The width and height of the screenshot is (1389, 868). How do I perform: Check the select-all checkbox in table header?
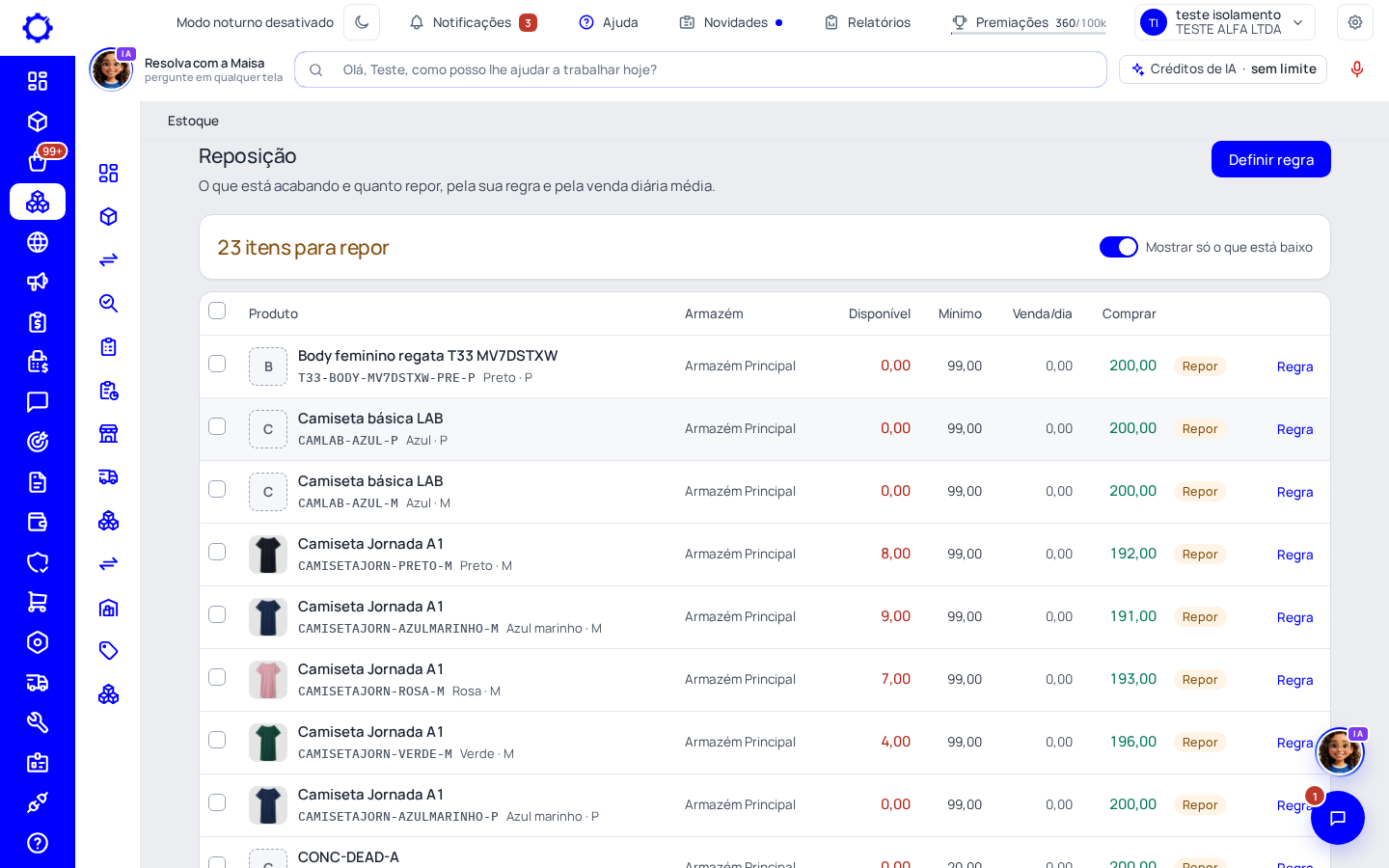(x=217, y=311)
